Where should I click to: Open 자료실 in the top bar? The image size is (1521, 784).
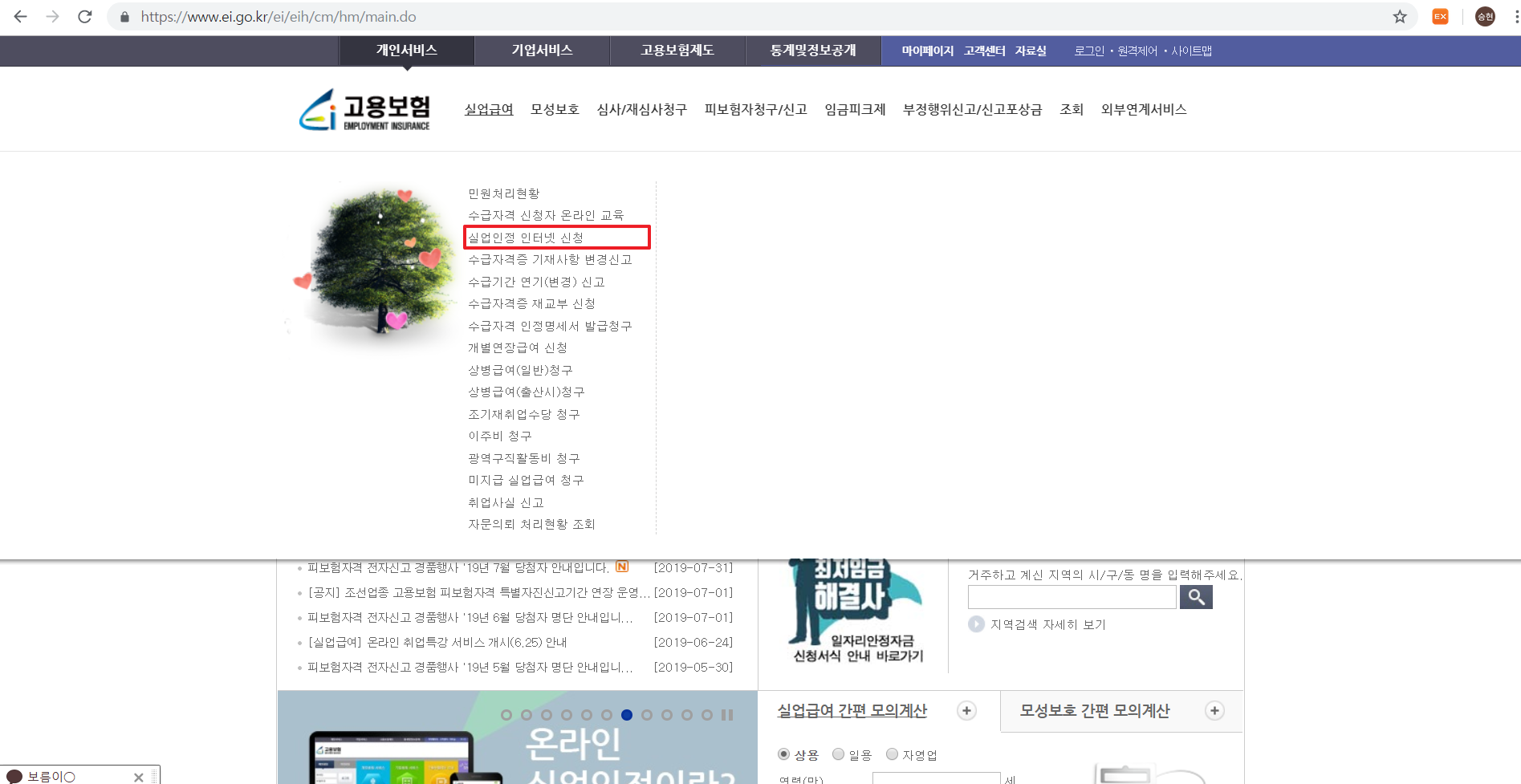pos(1031,51)
